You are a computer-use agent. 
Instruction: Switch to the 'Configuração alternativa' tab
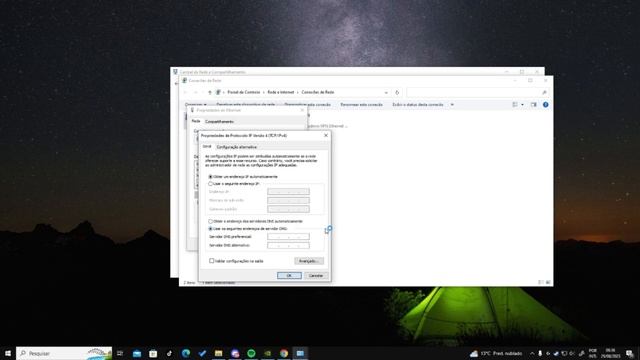[237, 147]
